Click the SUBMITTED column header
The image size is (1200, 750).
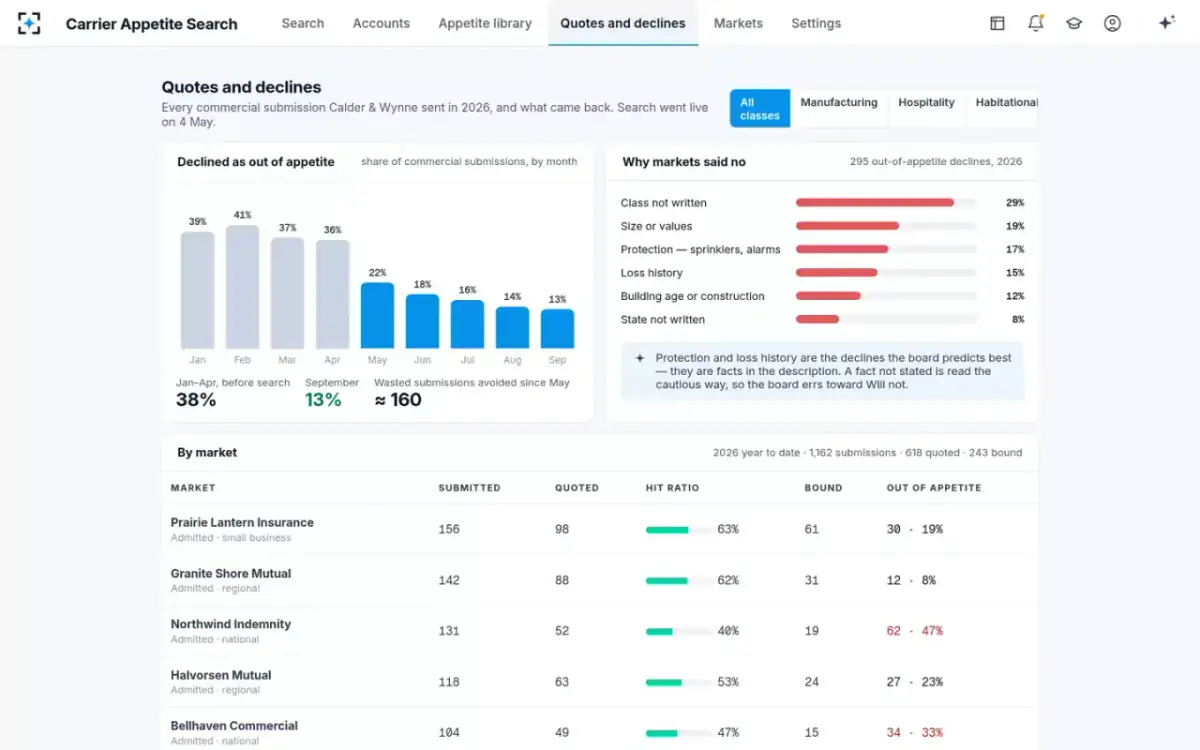(469, 488)
